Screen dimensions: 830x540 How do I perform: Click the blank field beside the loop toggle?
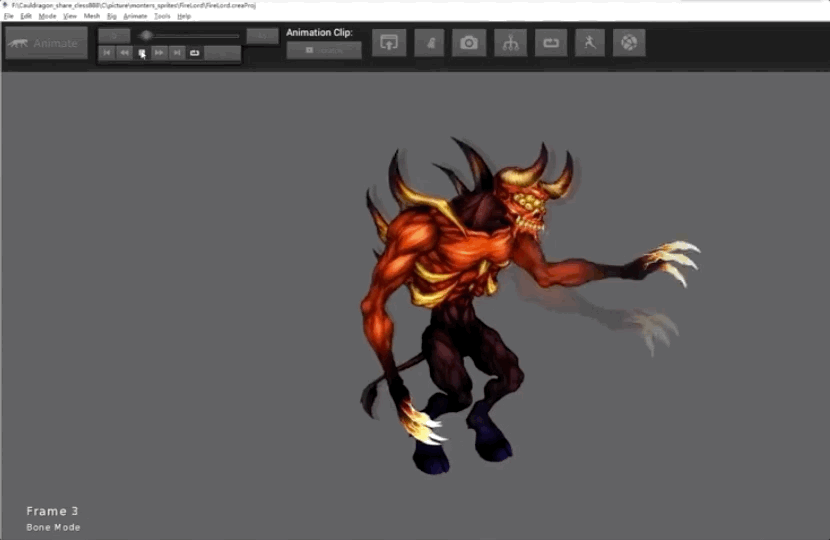point(222,53)
